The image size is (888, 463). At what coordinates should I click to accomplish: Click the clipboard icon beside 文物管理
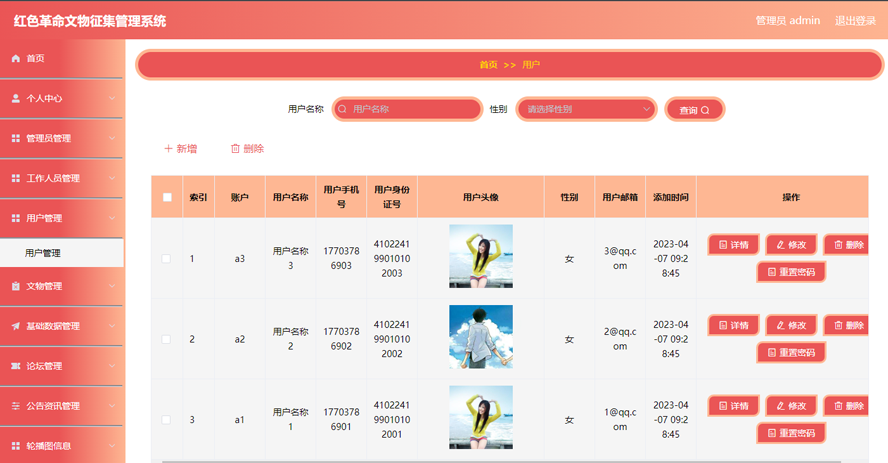[x=16, y=286]
